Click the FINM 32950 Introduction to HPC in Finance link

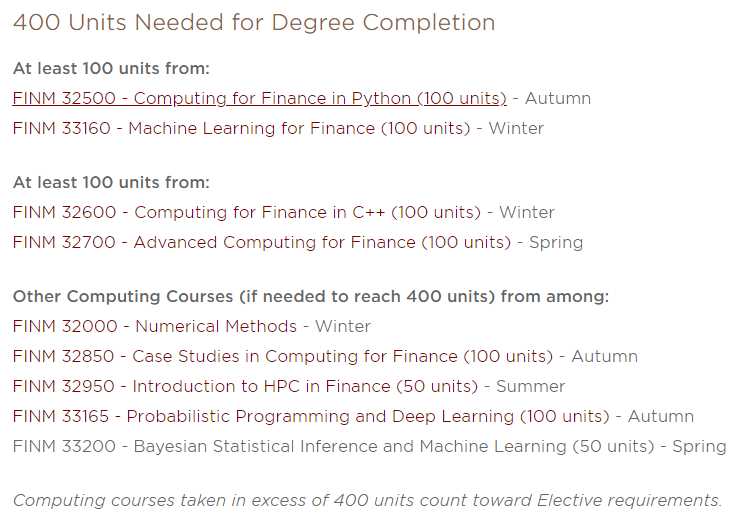(x=245, y=386)
